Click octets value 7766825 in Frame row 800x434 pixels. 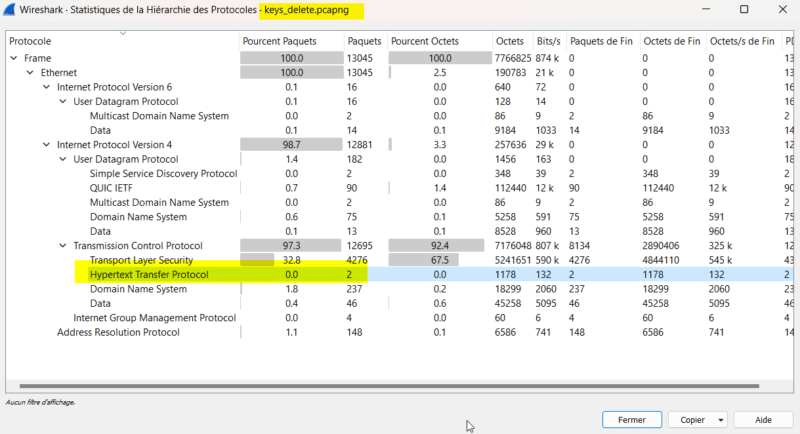(x=513, y=58)
